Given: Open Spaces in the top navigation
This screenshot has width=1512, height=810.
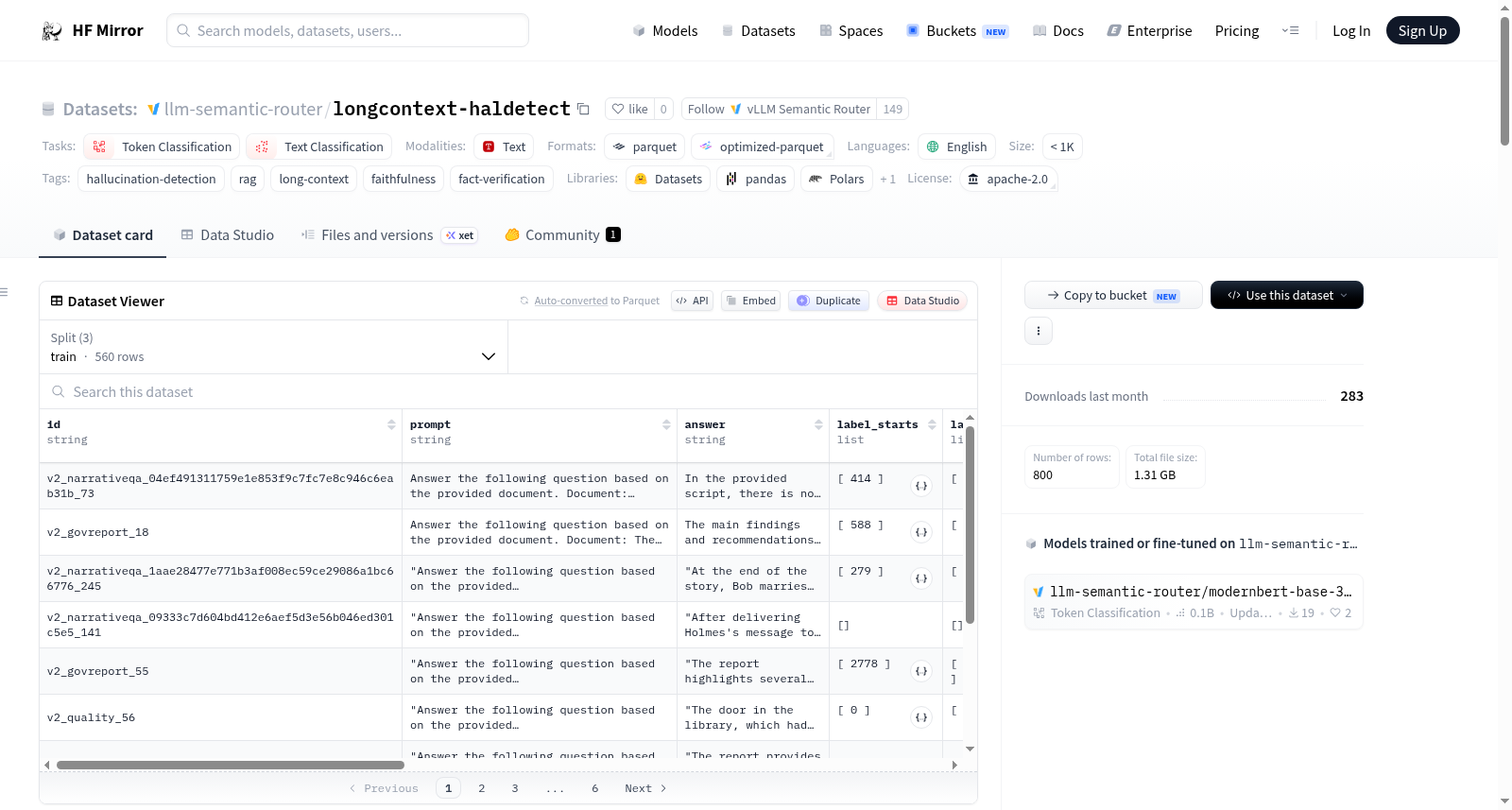Looking at the screenshot, I should pos(850,31).
